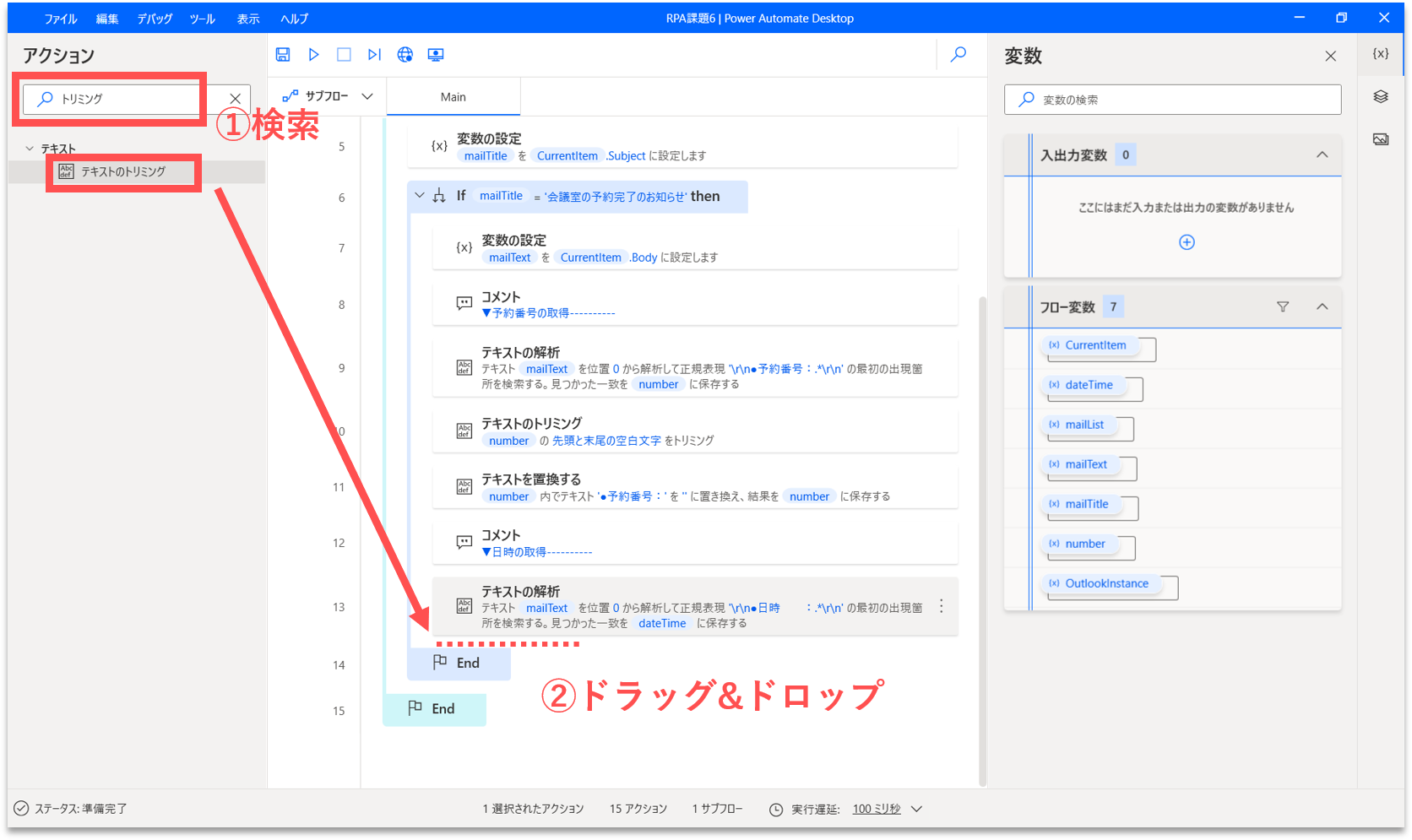Click the run next action icon
Image resolution: width=1412 pixels, height=840 pixels.
374,55
